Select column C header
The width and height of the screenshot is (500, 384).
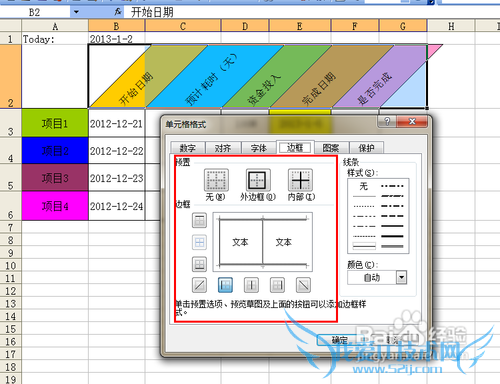[183, 26]
